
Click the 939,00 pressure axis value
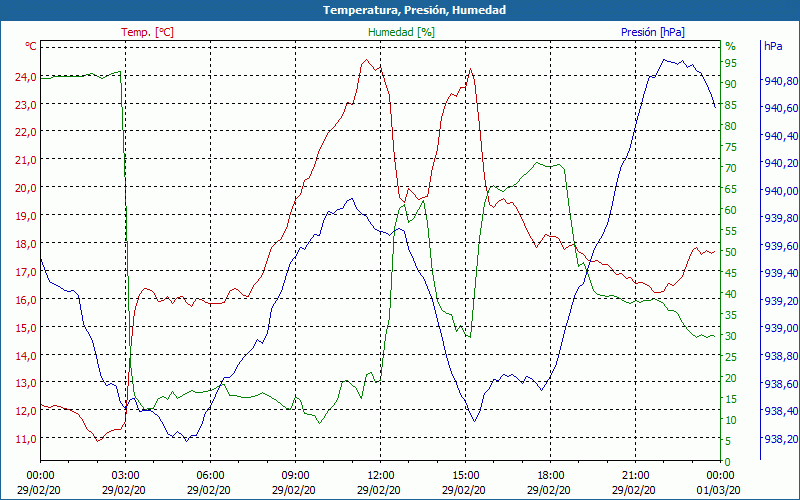point(781,328)
